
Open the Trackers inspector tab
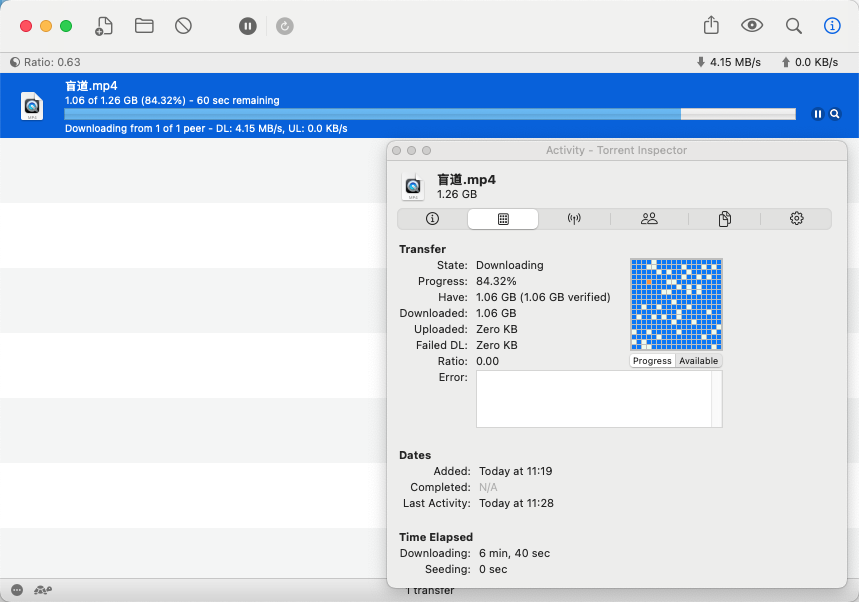(574, 219)
